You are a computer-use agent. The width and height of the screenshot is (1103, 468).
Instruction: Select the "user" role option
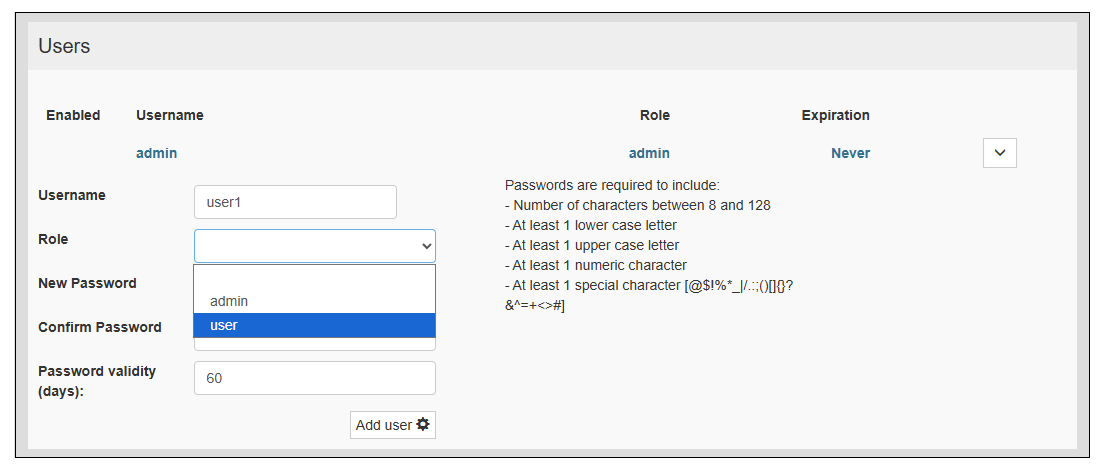click(x=315, y=325)
